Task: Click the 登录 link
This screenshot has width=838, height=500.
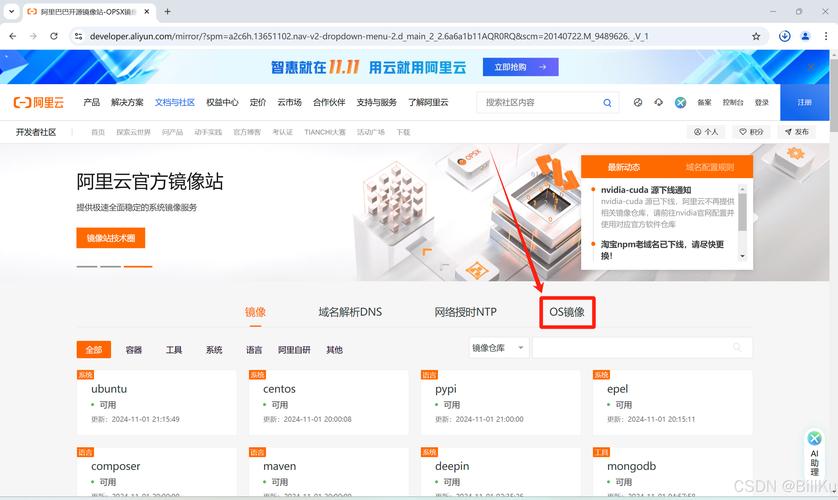Action: [762, 102]
